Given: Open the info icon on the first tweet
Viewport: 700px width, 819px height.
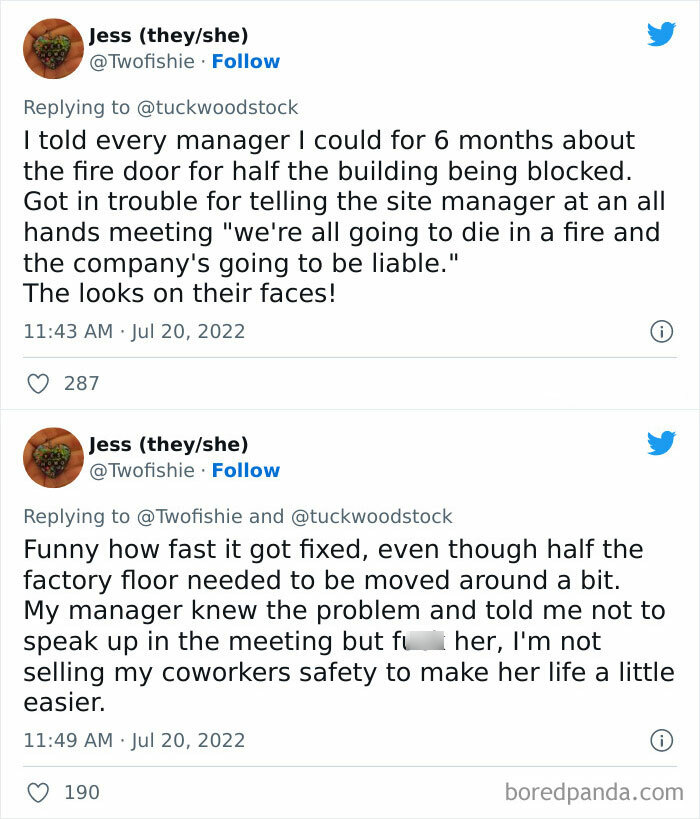Looking at the screenshot, I should 662,331.
